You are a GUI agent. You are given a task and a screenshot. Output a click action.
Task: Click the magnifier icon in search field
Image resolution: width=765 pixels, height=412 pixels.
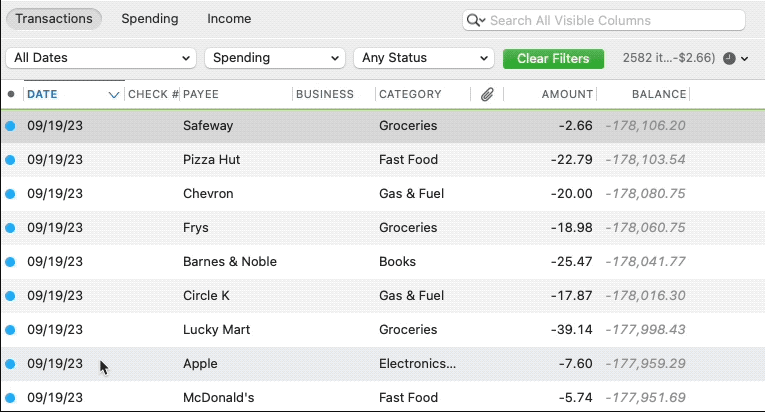(476, 20)
